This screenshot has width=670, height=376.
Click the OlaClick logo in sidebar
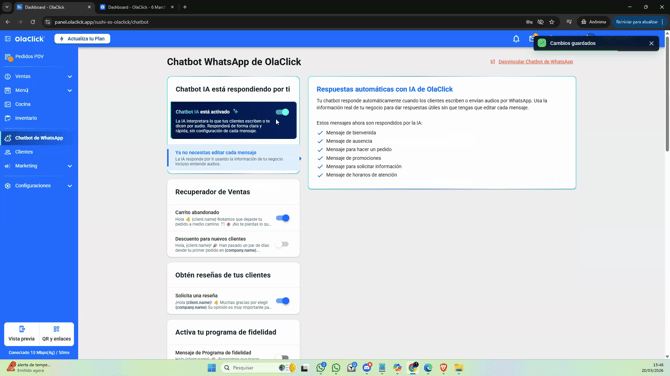29,39
